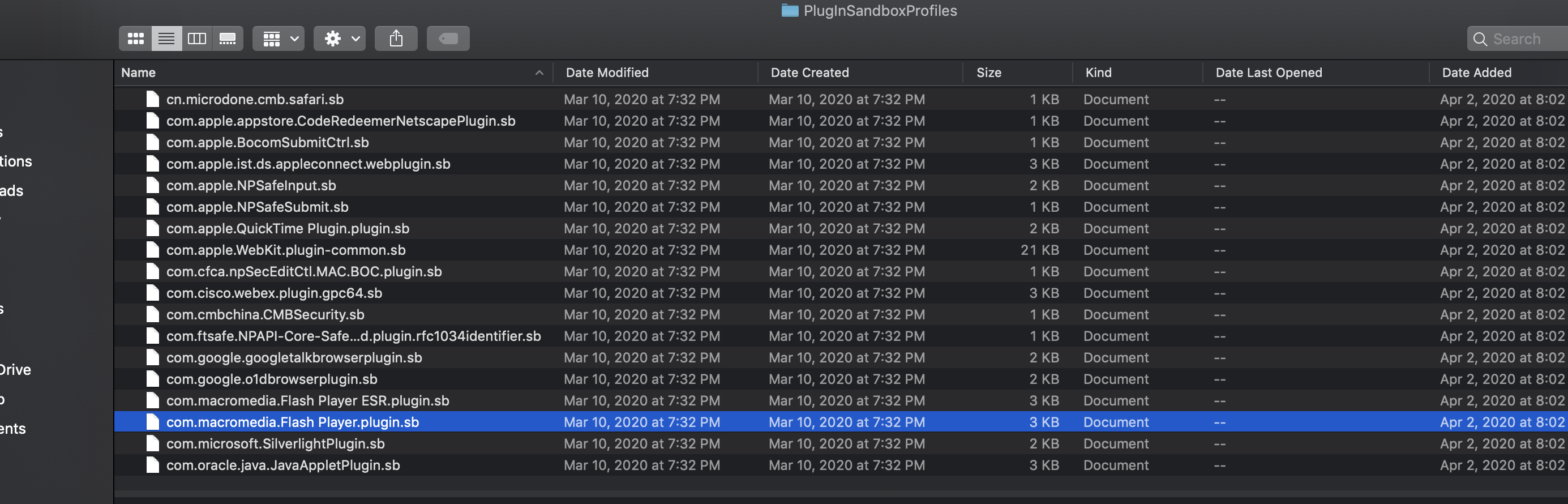Click document icon of com.apple.NPSafeInput.sb
This screenshot has height=504, width=1568.
(x=153, y=185)
